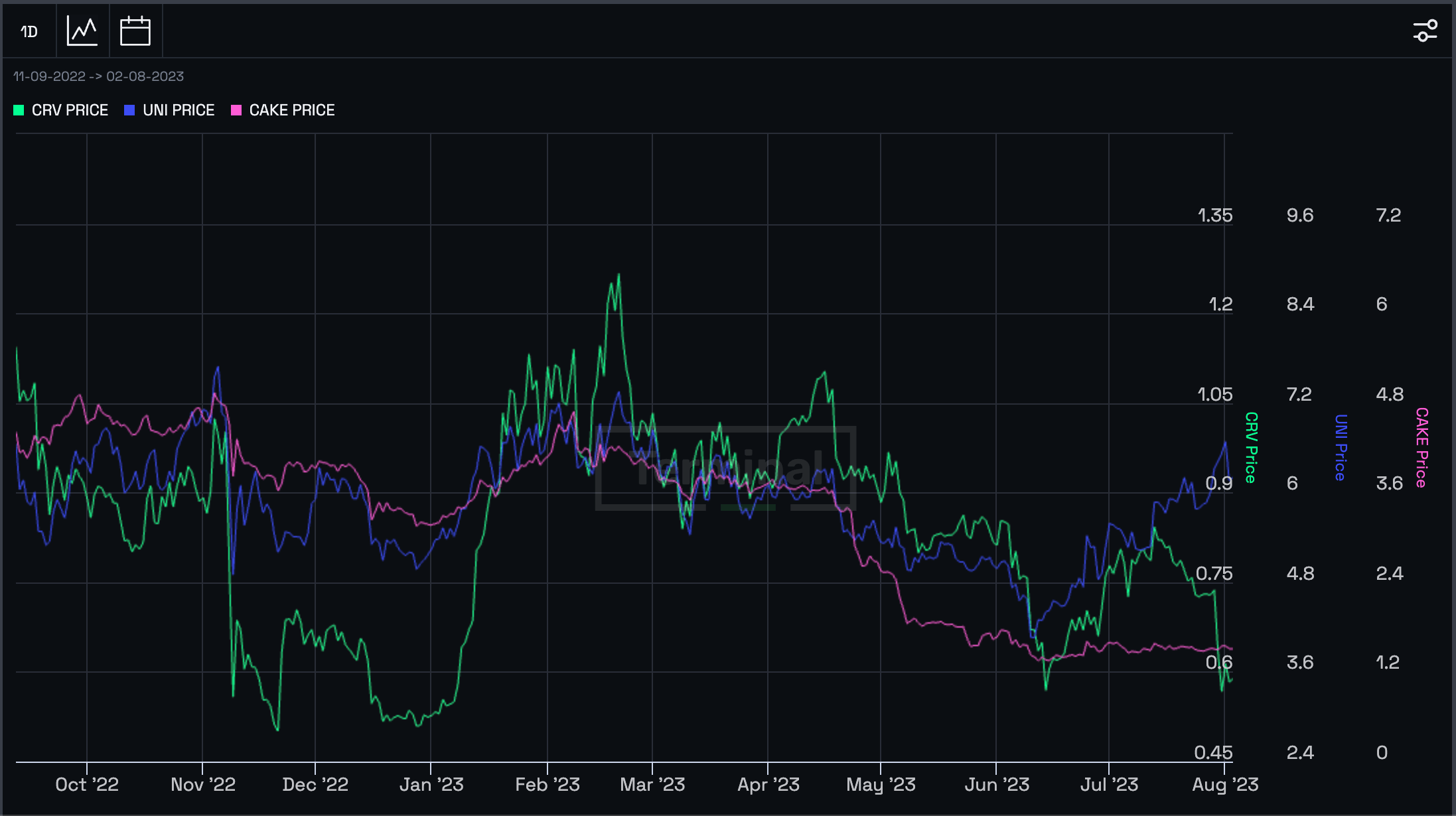Click the vertical UNI Price axis title
Screen dimensions: 1456x816
pos(1341,448)
